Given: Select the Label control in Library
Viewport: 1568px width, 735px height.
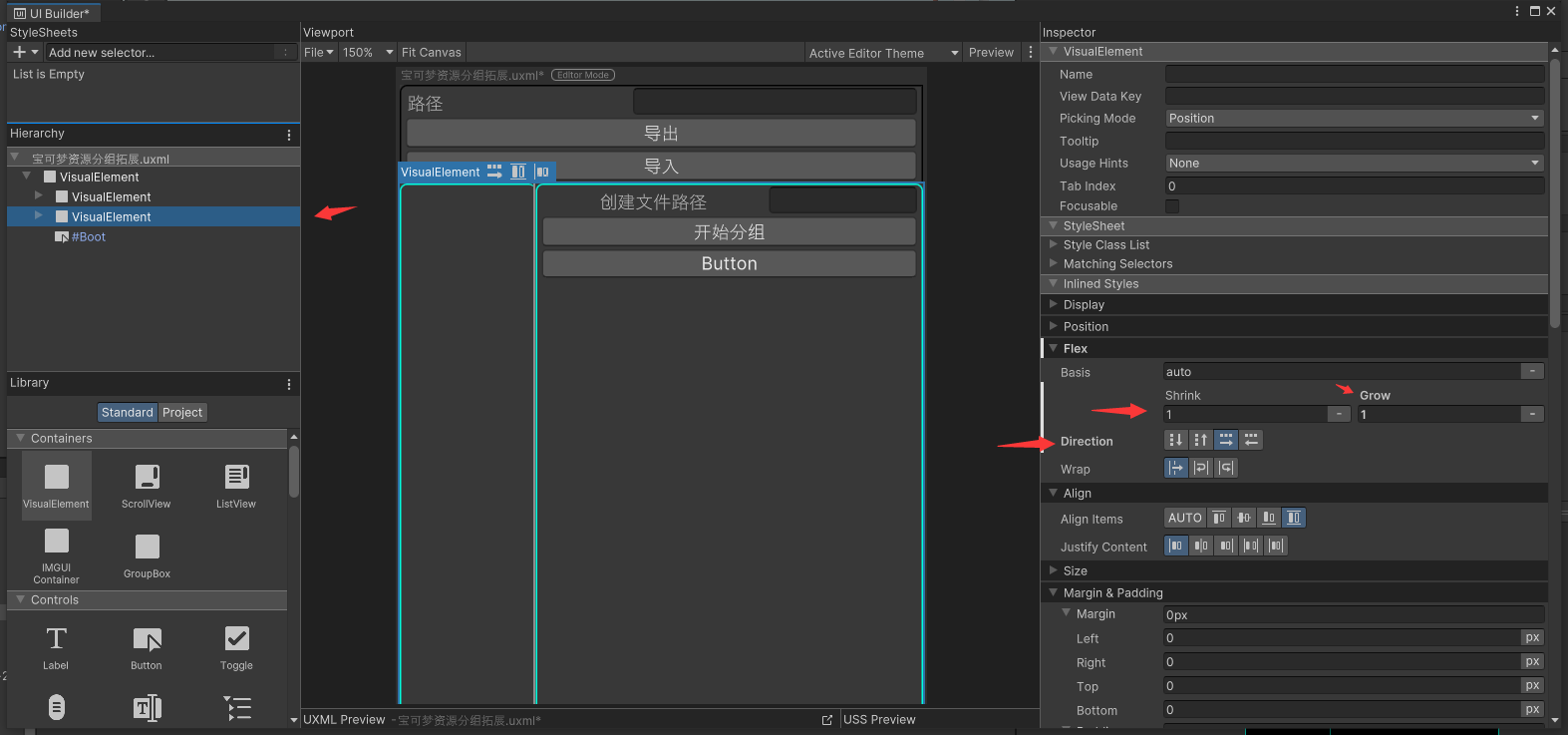Looking at the screenshot, I should click(57, 647).
